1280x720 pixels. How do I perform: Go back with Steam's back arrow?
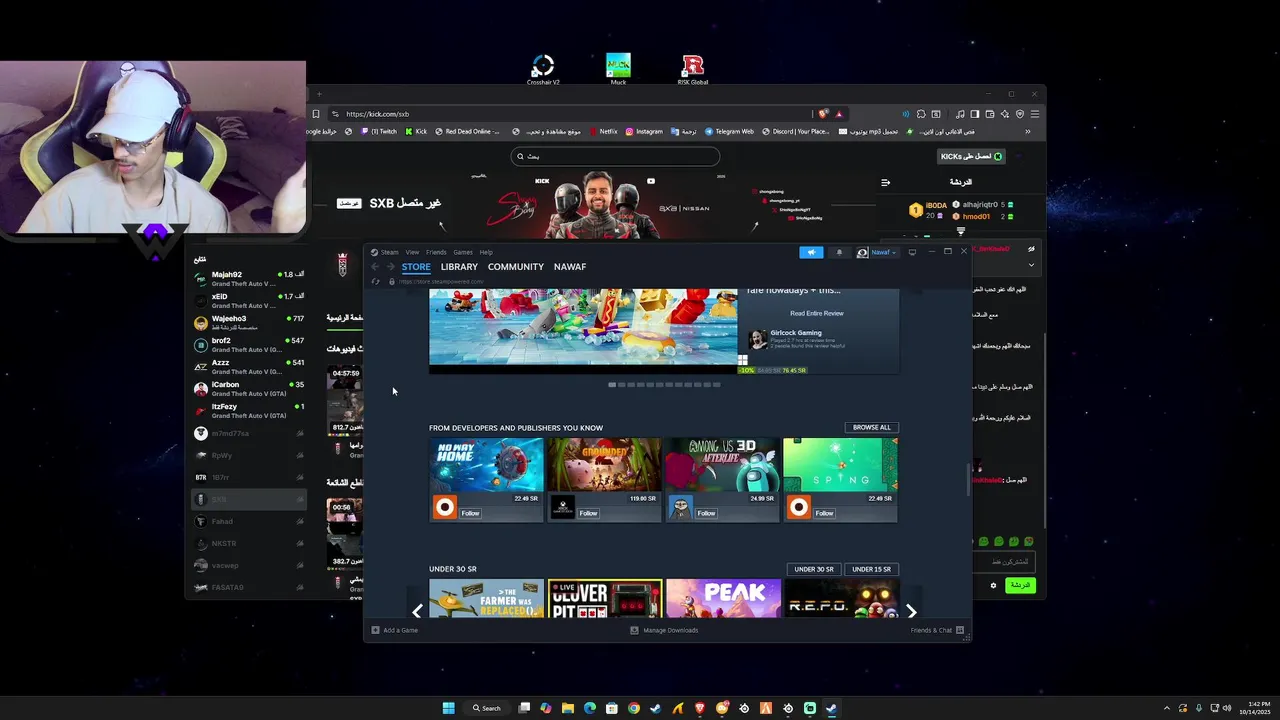tap(375, 267)
